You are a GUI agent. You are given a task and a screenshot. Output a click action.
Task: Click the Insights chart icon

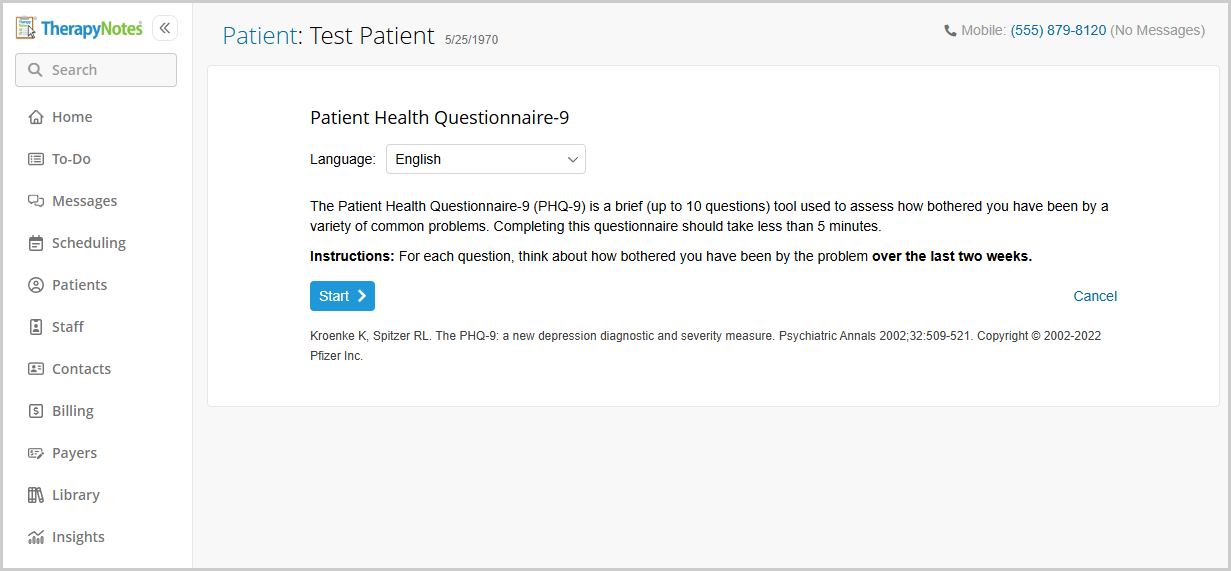pyautogui.click(x=36, y=537)
